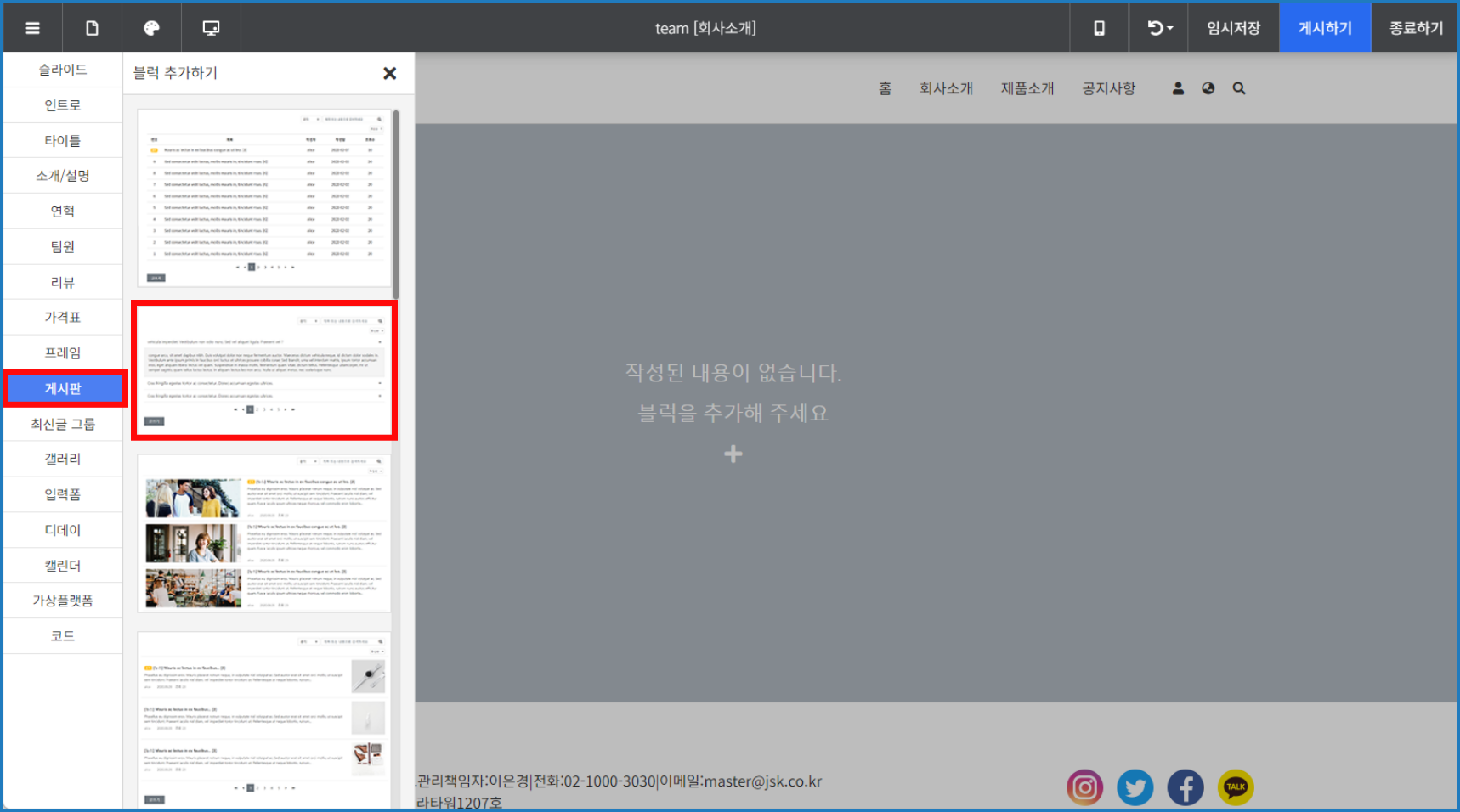Image resolution: width=1460 pixels, height=812 pixels.
Task: Open the color palette design icon
Action: (151, 28)
